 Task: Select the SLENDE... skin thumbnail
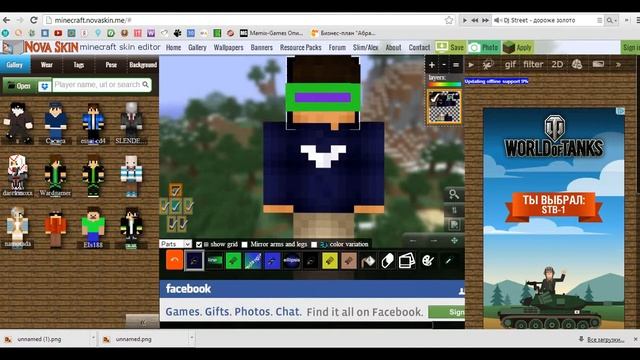(131, 122)
